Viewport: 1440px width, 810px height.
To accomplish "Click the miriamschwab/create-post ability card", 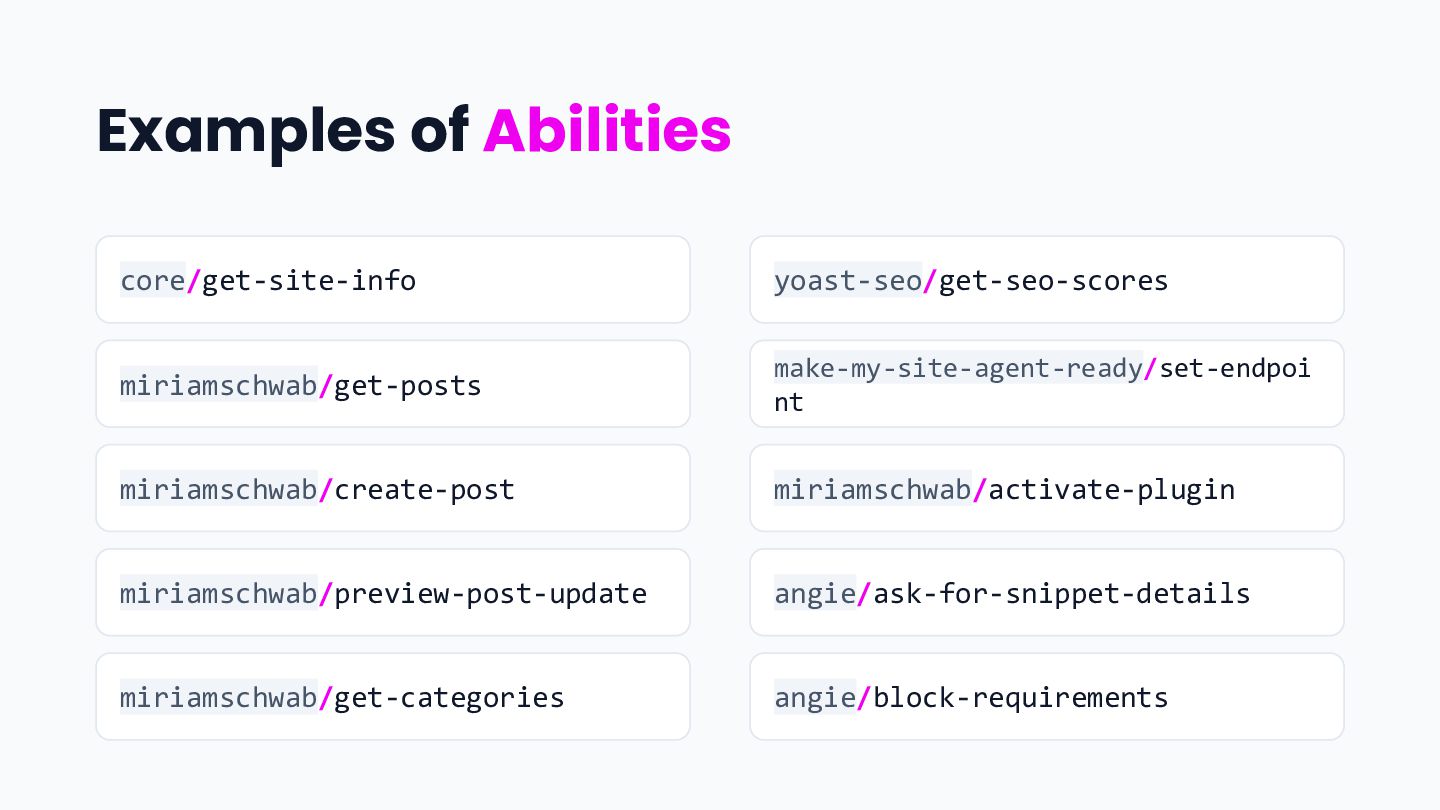I will pyautogui.click(x=393, y=488).
